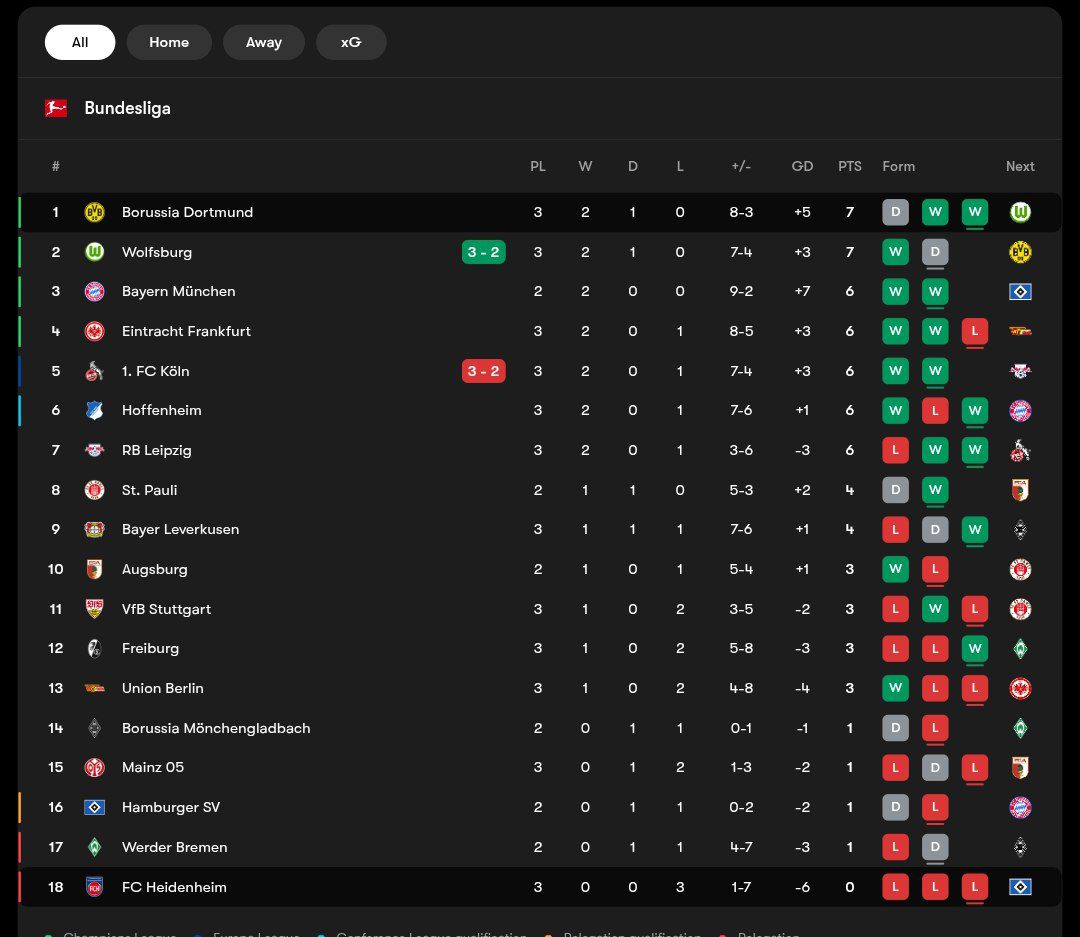Click Borussia Dortmund's club crest
The height and width of the screenshot is (937, 1080).
[x=94, y=212]
